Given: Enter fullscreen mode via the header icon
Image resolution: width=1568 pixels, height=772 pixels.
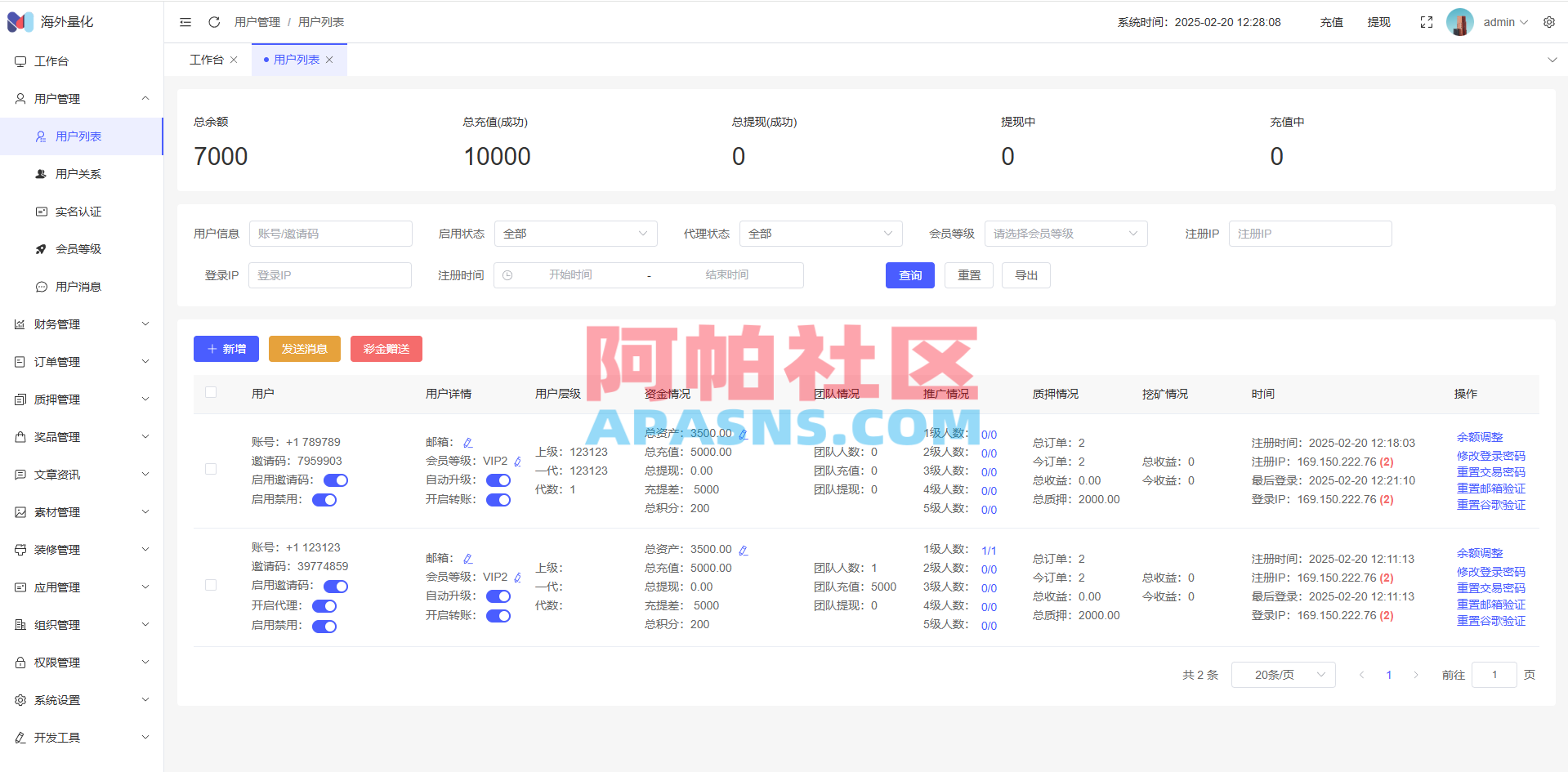Looking at the screenshot, I should tap(1426, 22).
